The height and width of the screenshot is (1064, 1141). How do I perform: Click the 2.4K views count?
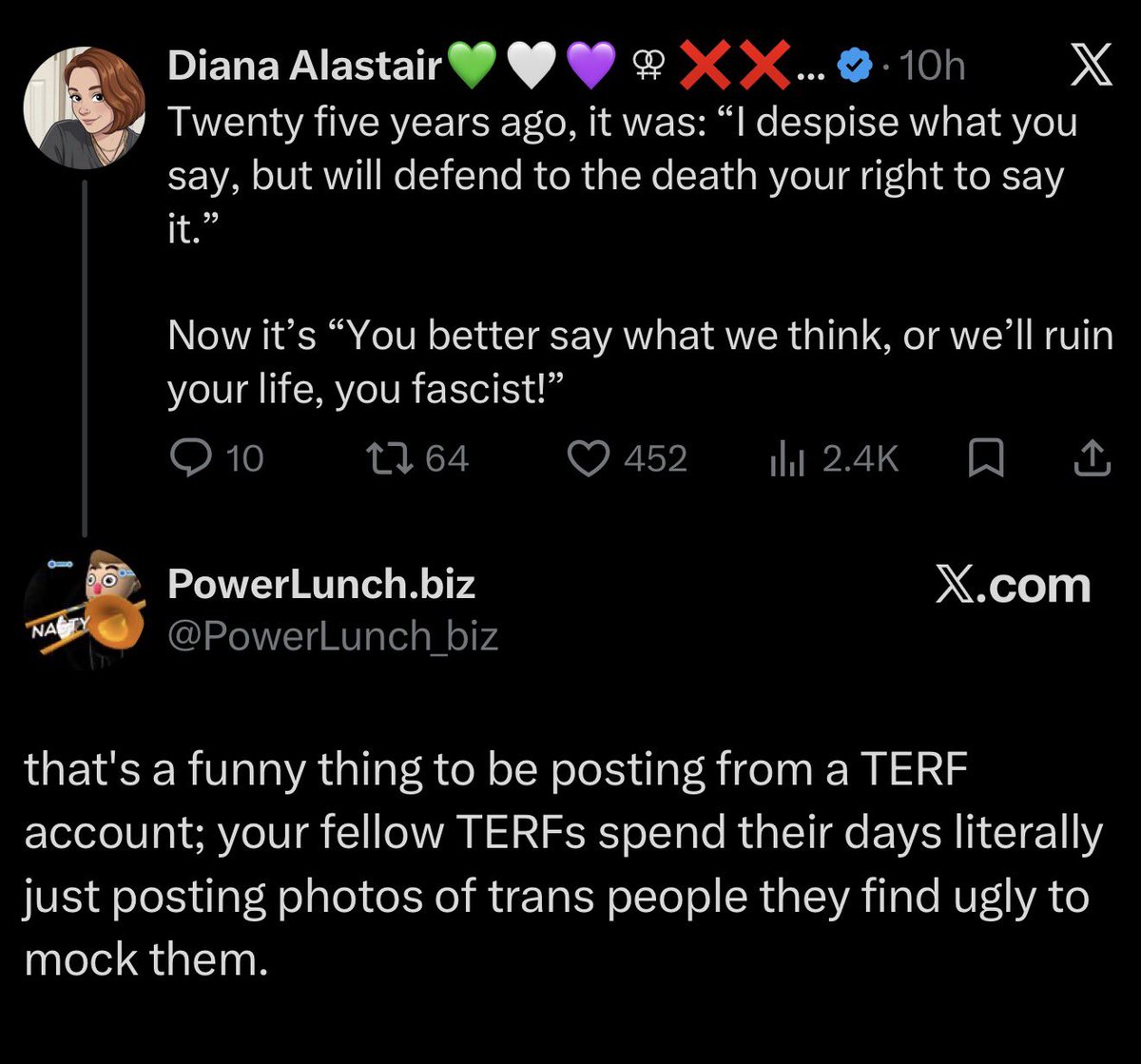[861, 460]
